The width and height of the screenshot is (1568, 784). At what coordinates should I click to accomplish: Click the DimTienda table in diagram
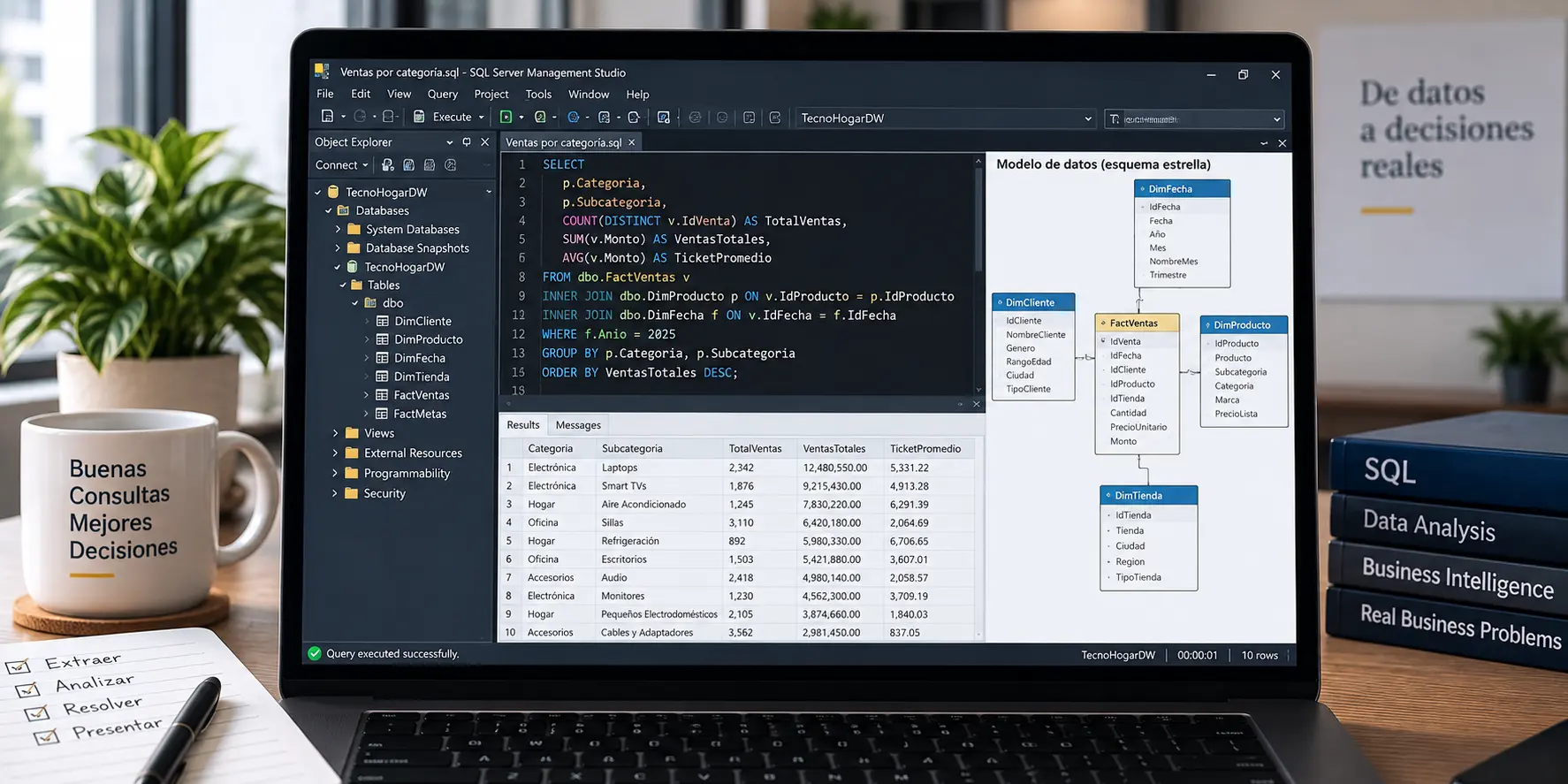click(x=1149, y=537)
